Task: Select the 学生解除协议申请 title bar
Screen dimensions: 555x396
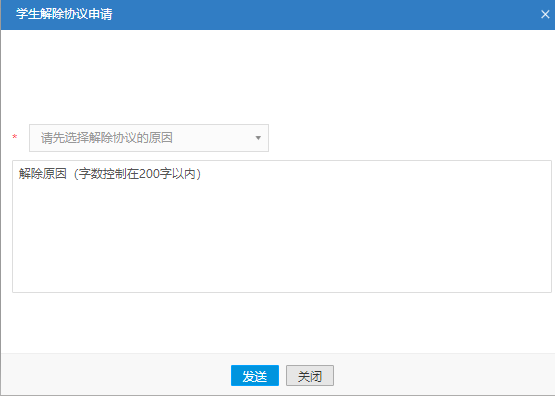Action: click(278, 15)
